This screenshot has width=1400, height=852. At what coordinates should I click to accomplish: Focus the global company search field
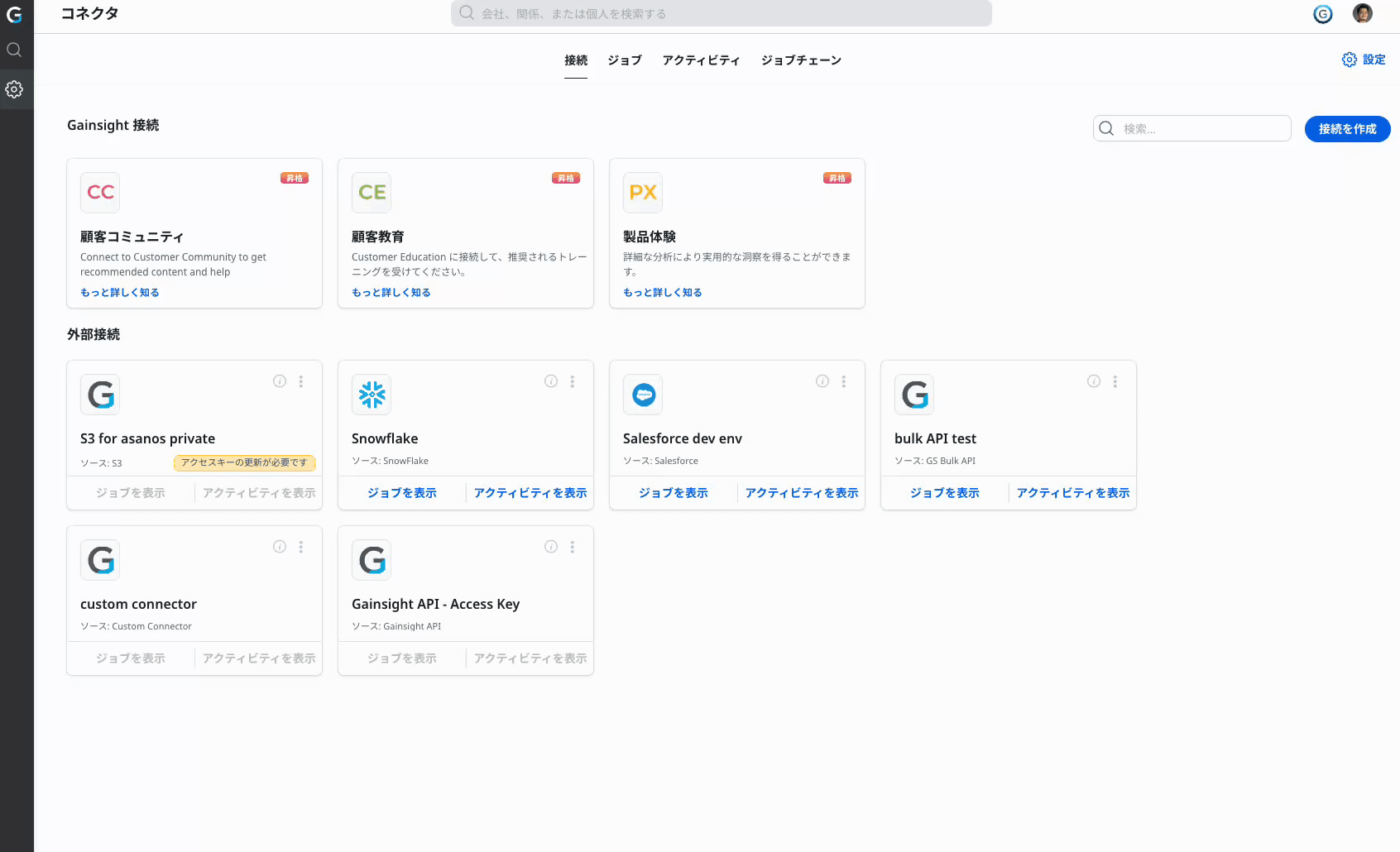coord(722,13)
